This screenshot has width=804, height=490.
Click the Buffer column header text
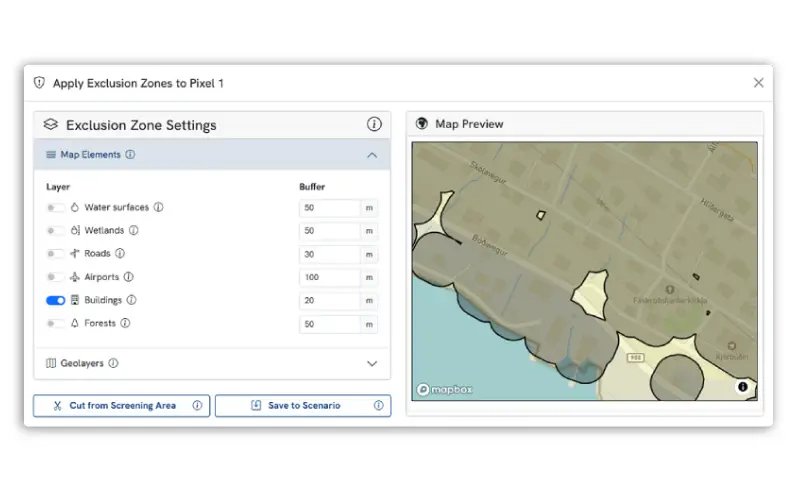pos(312,187)
